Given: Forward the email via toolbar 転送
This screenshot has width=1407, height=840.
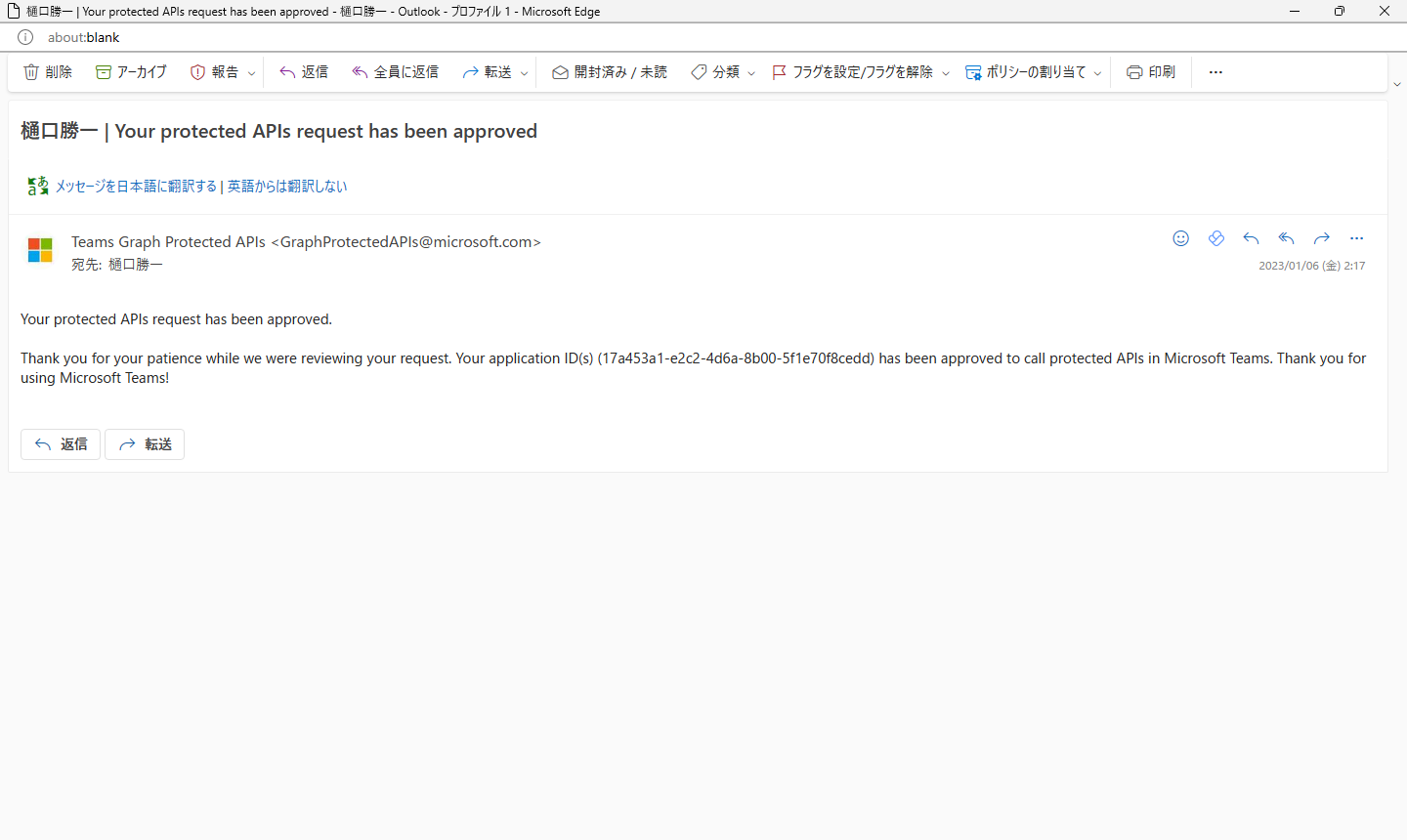Looking at the screenshot, I should (487, 72).
